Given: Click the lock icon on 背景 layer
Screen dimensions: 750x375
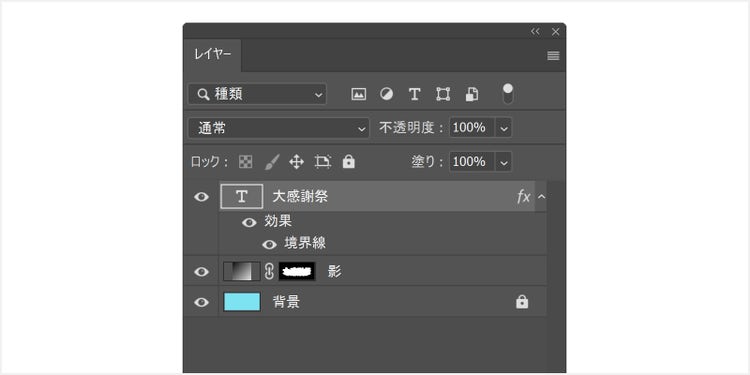Looking at the screenshot, I should 522,302.
